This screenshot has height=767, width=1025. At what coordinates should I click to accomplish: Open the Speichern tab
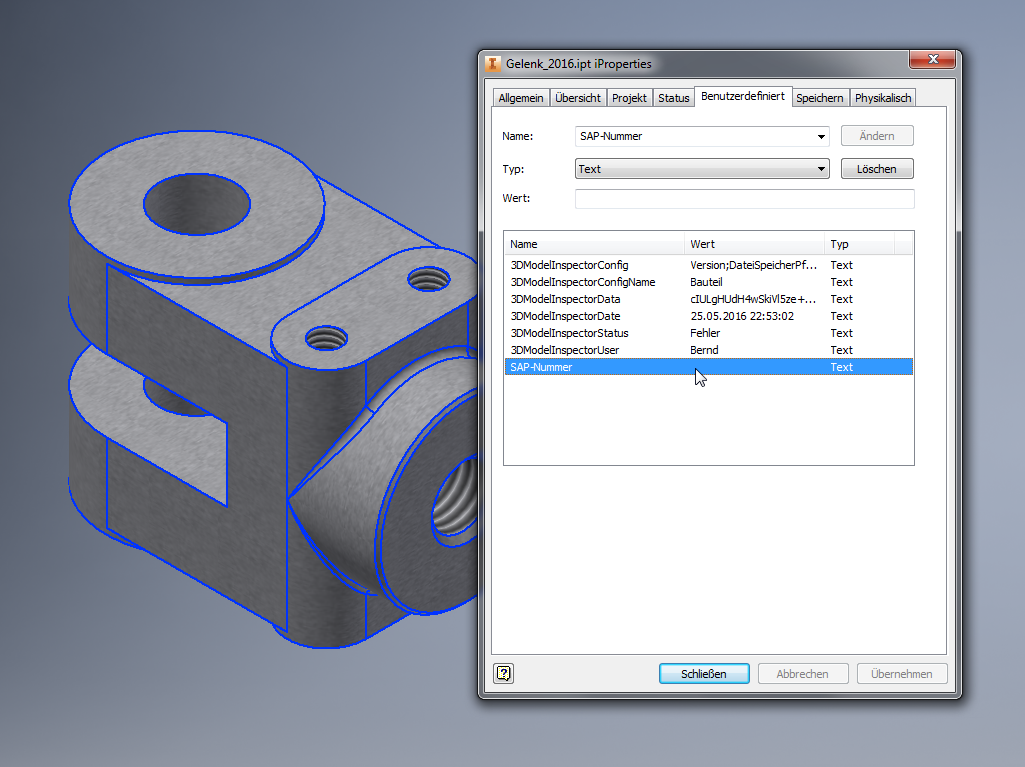(820, 97)
